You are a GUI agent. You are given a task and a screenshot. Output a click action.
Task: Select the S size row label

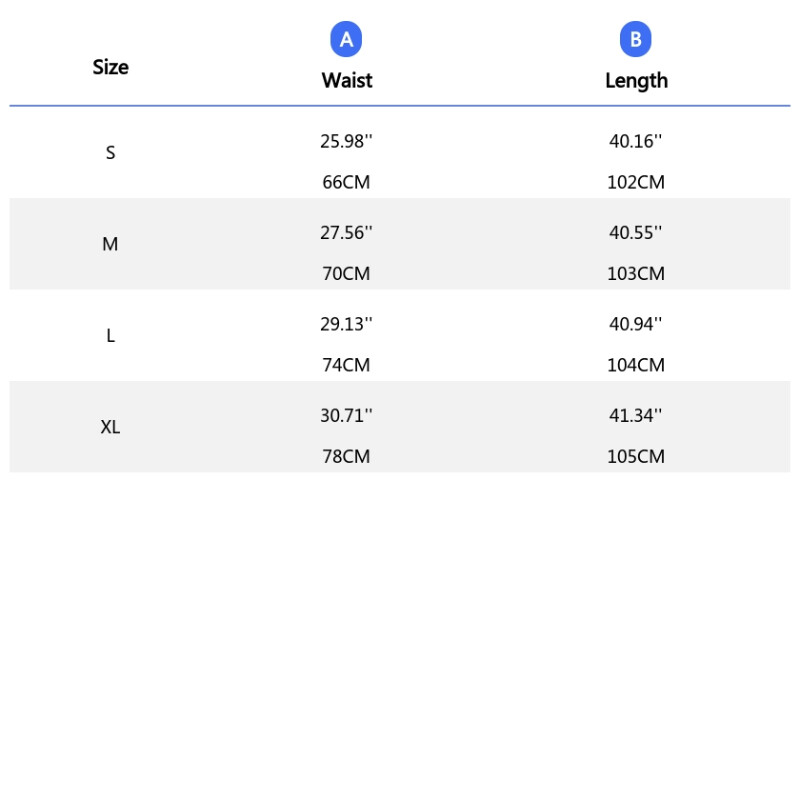[x=110, y=153]
